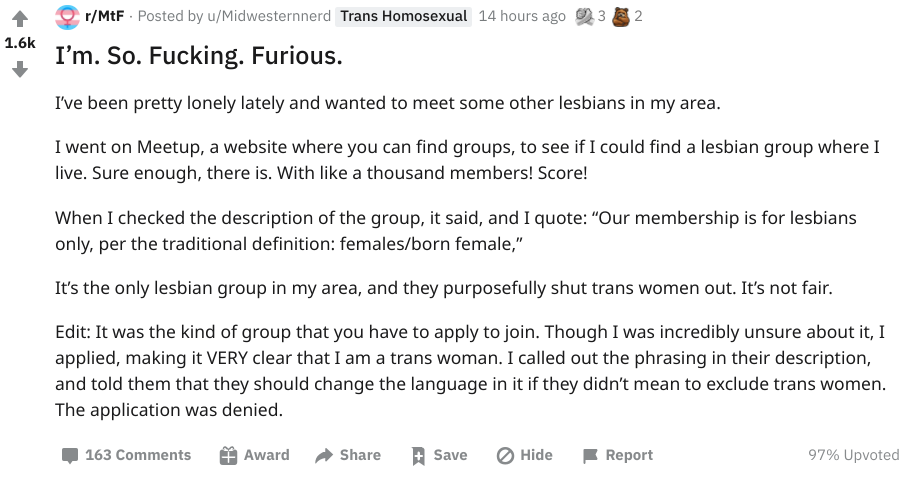This screenshot has width=915, height=480.
Task: Downvote the post with the down arrow
Action: (19, 69)
